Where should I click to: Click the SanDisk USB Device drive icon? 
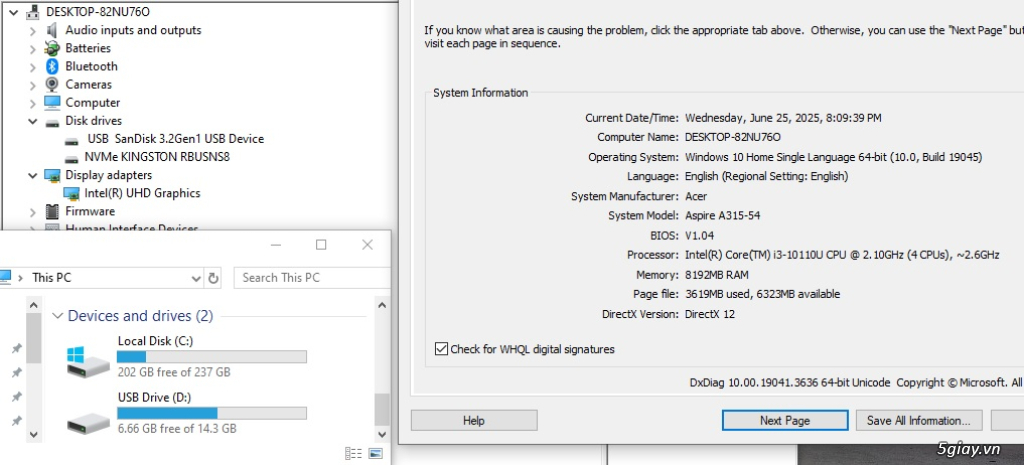(x=71, y=140)
